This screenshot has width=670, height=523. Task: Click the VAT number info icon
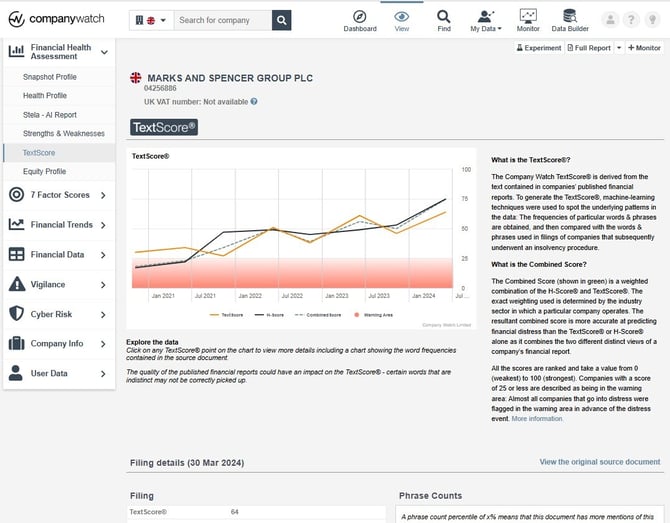click(x=254, y=102)
